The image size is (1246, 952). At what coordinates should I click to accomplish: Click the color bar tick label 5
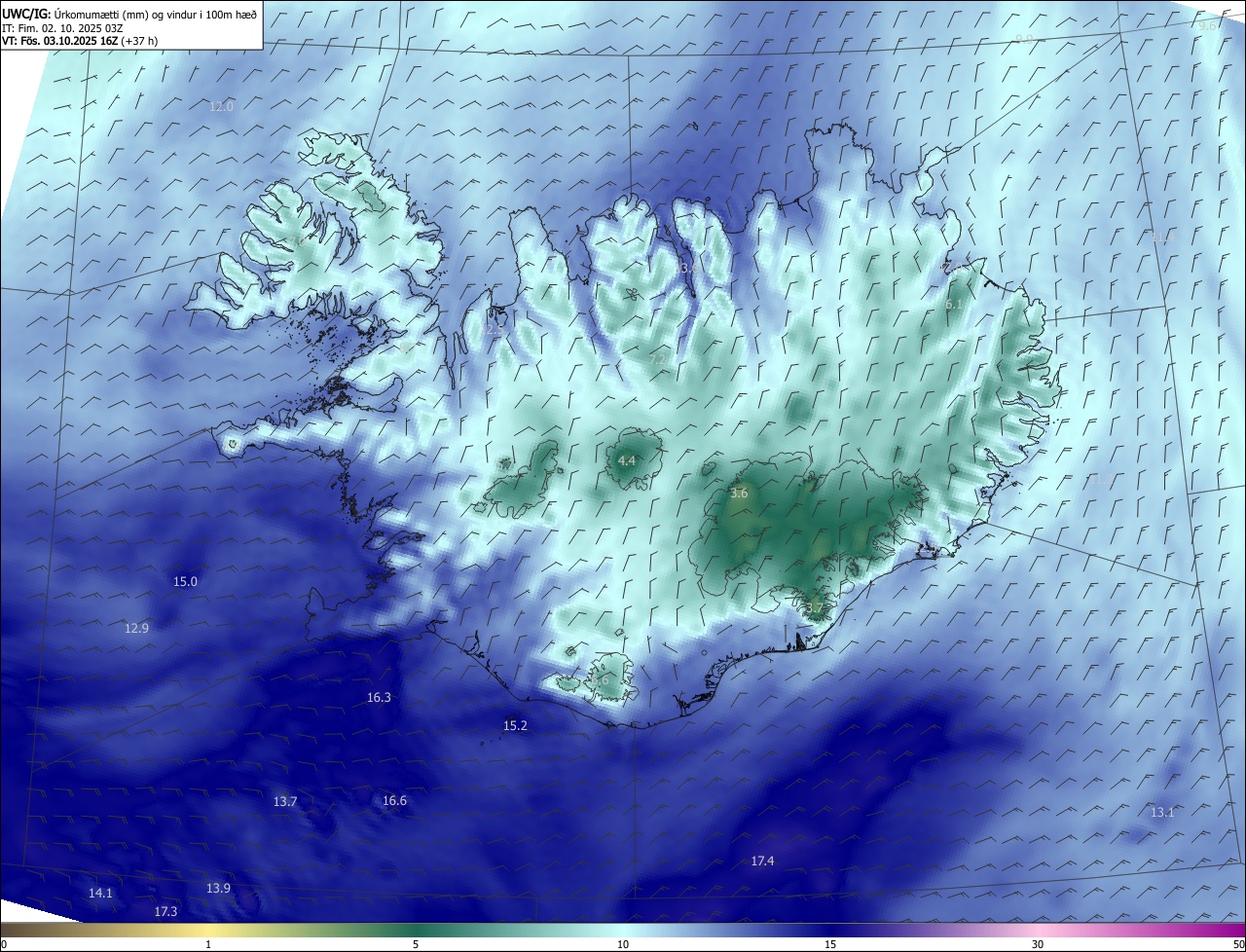coord(416,944)
